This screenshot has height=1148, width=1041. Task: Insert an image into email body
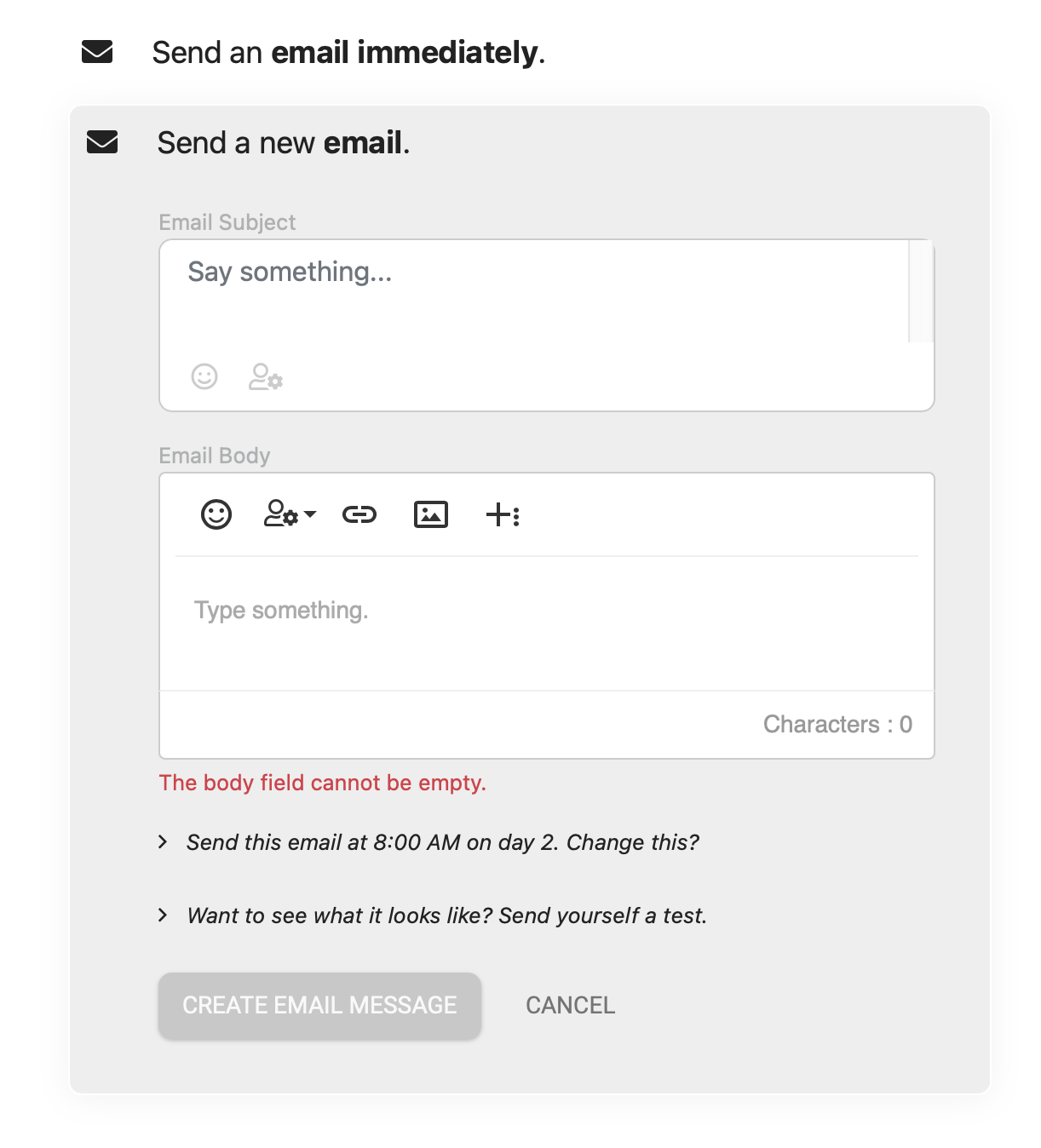431,514
